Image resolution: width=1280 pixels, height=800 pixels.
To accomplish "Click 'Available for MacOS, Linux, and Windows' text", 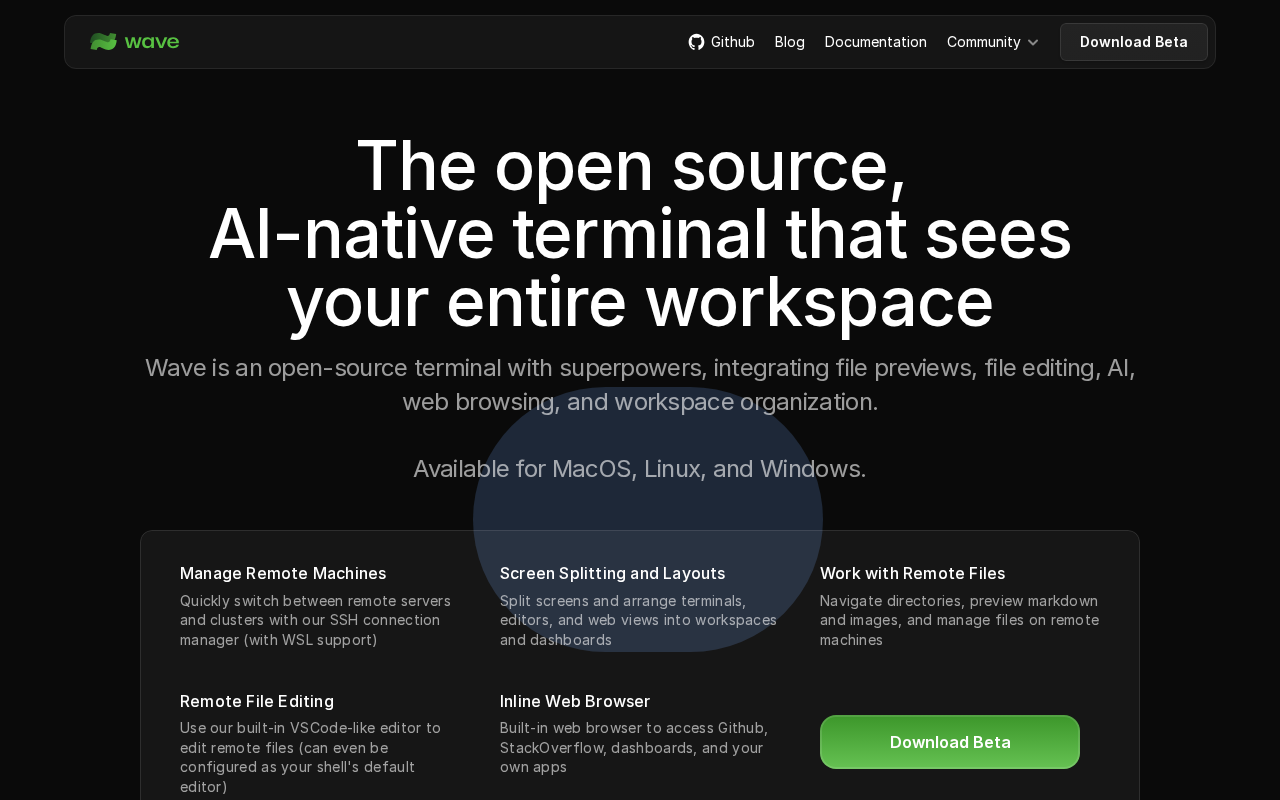I will (640, 468).
